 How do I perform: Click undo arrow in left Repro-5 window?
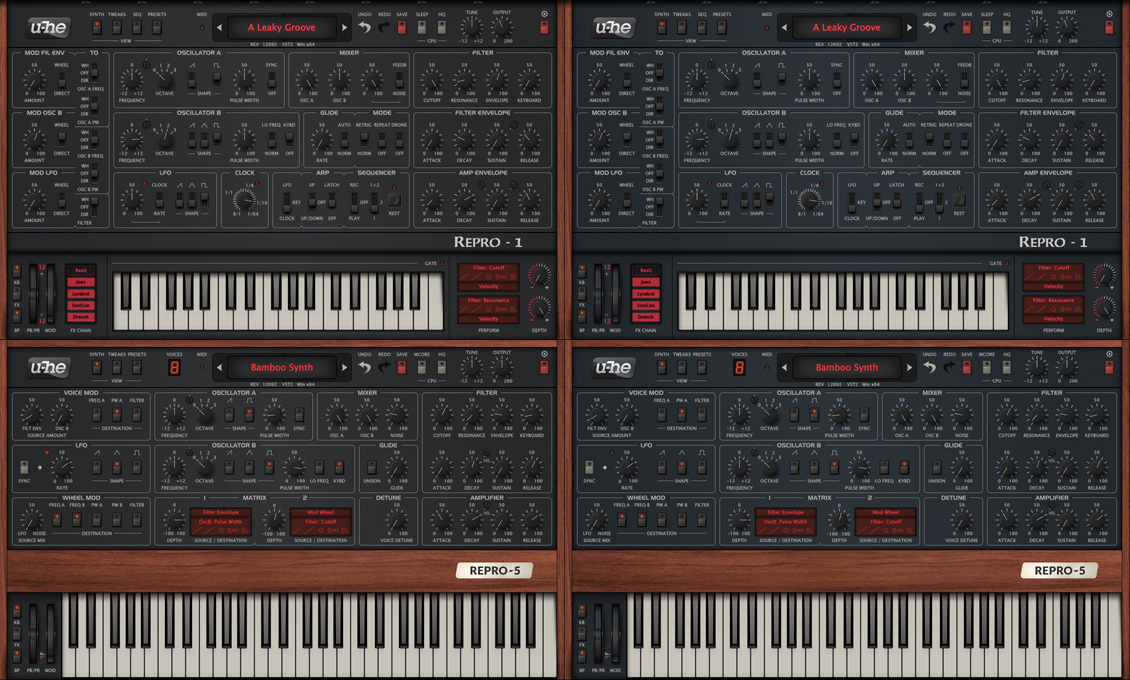pos(365,367)
